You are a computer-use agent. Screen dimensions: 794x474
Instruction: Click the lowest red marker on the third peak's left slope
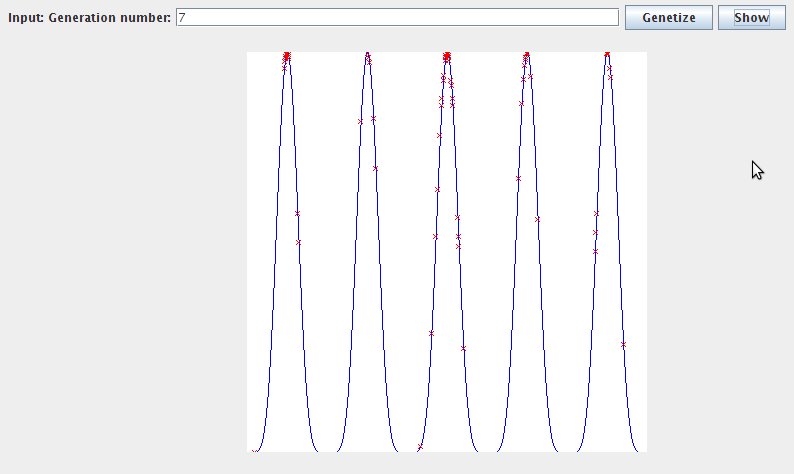(432, 333)
